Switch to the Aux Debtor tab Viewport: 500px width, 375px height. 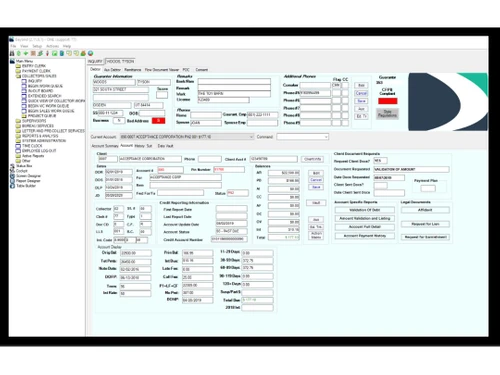[x=112, y=70]
